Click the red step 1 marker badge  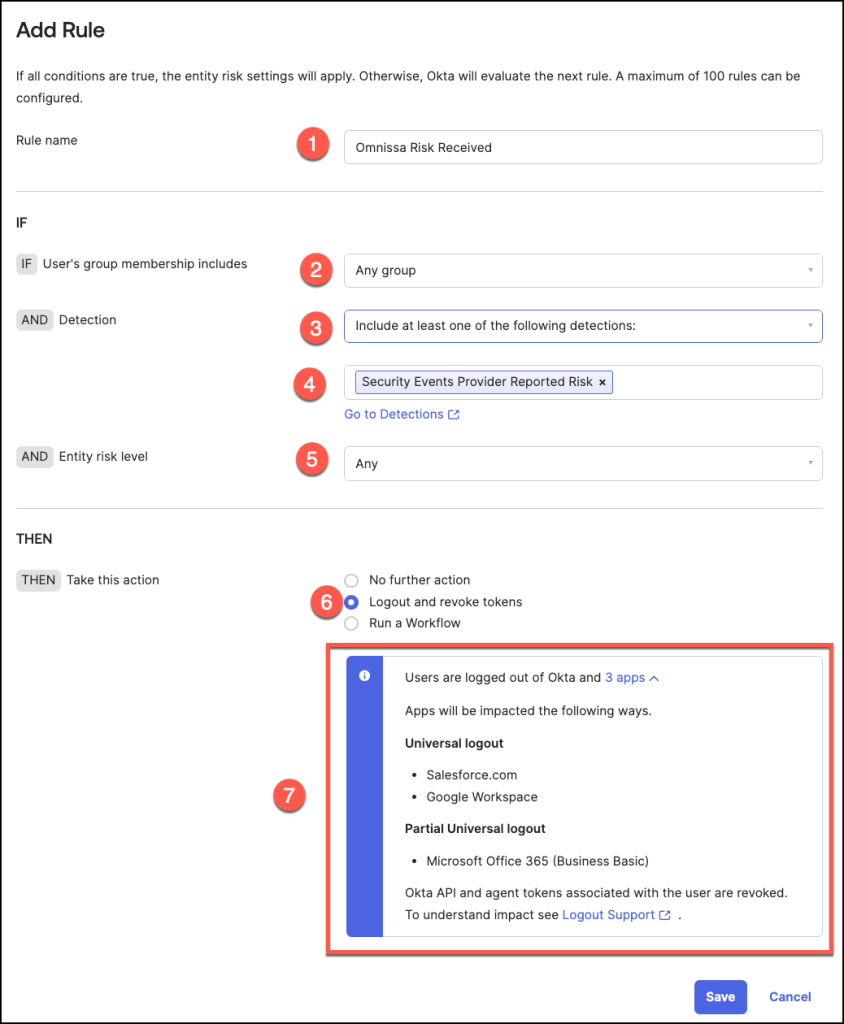(x=313, y=146)
